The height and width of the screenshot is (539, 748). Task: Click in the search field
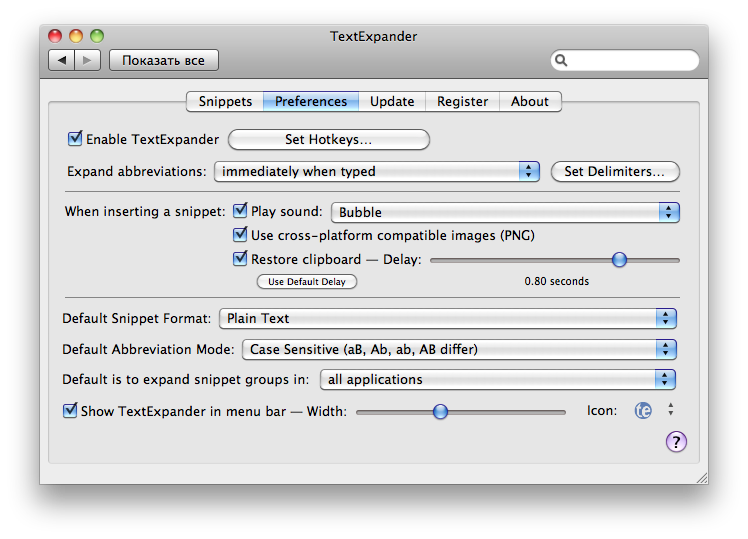[625, 60]
